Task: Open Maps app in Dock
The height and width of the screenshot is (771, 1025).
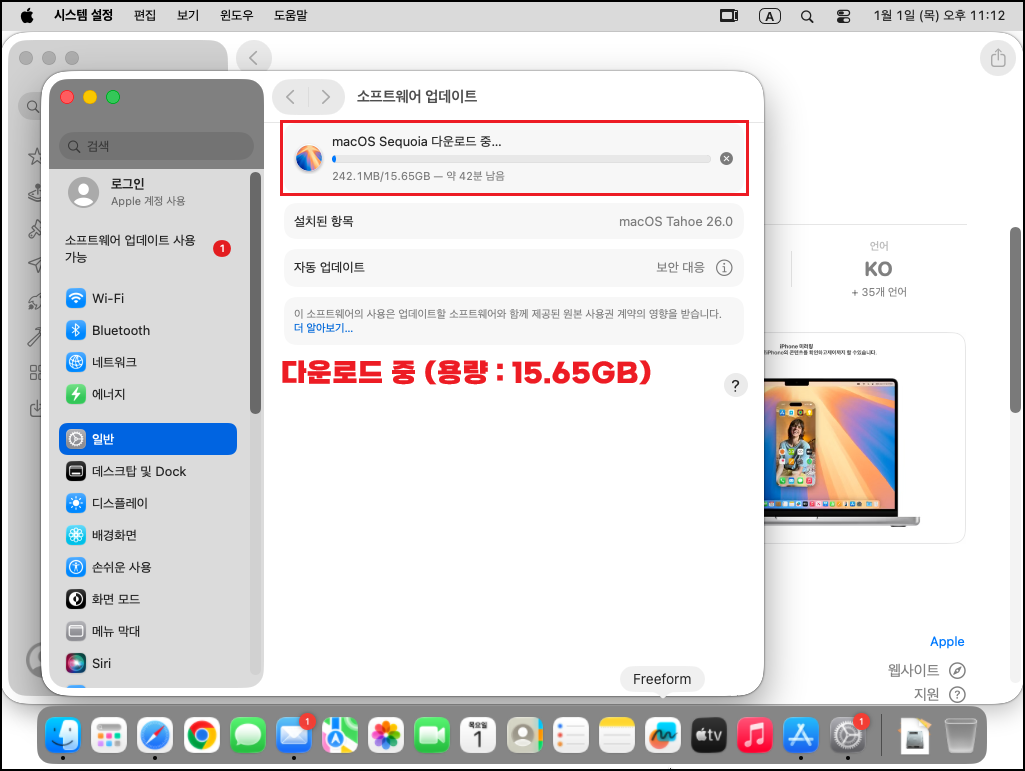Action: [x=340, y=735]
